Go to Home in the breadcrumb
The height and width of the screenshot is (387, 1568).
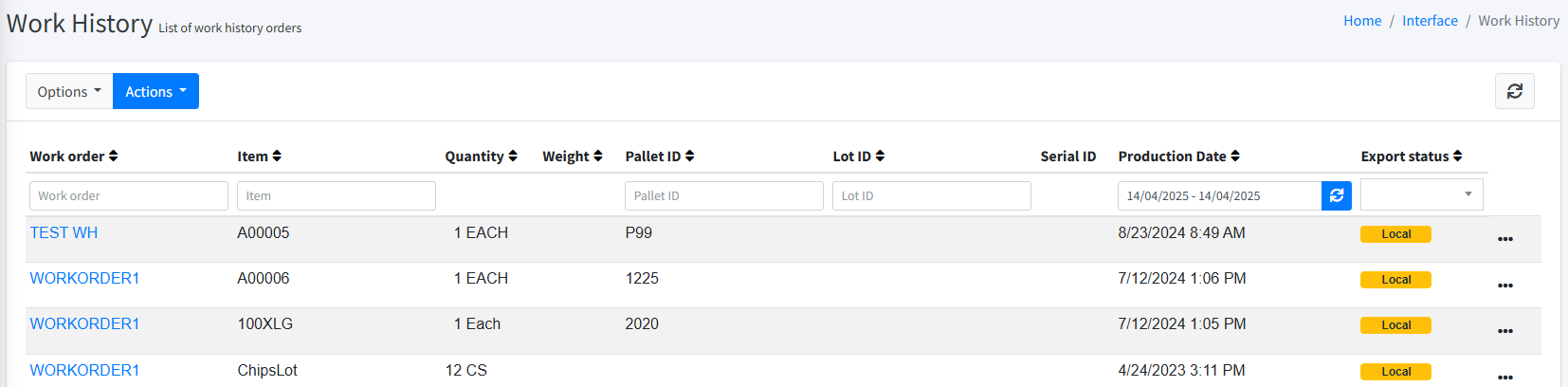[x=1362, y=21]
